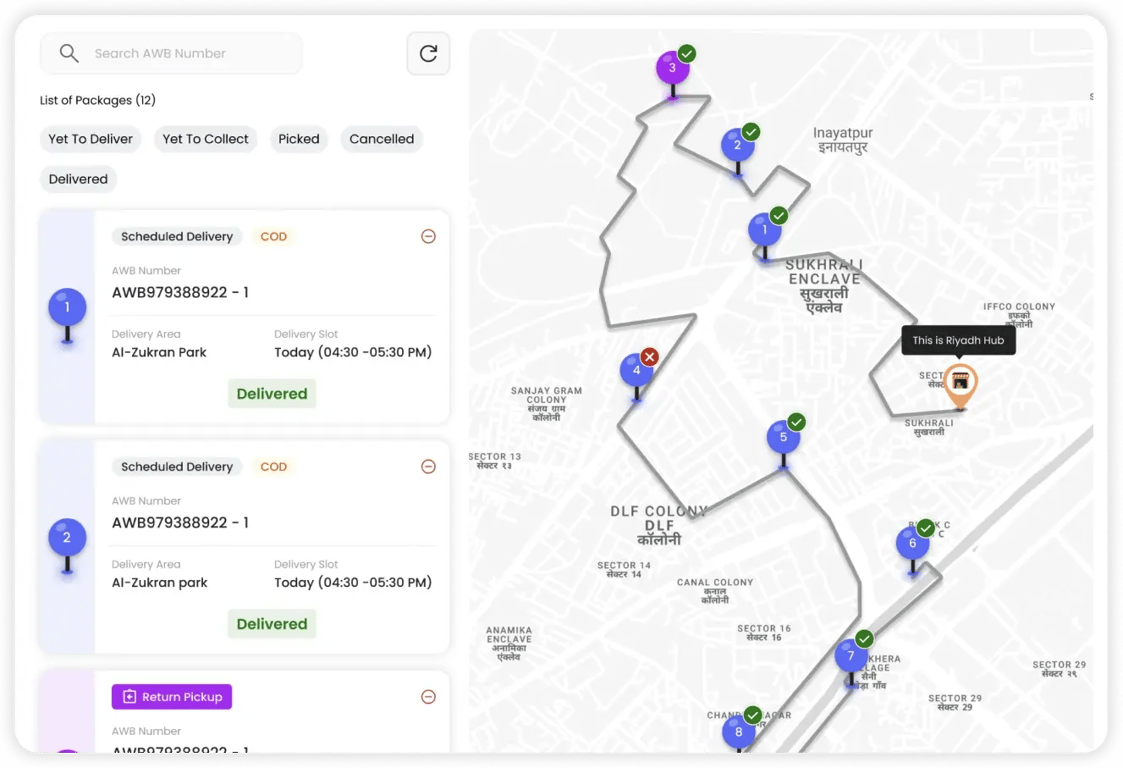Click Delivered status on second card
1123x768 pixels.
point(272,624)
